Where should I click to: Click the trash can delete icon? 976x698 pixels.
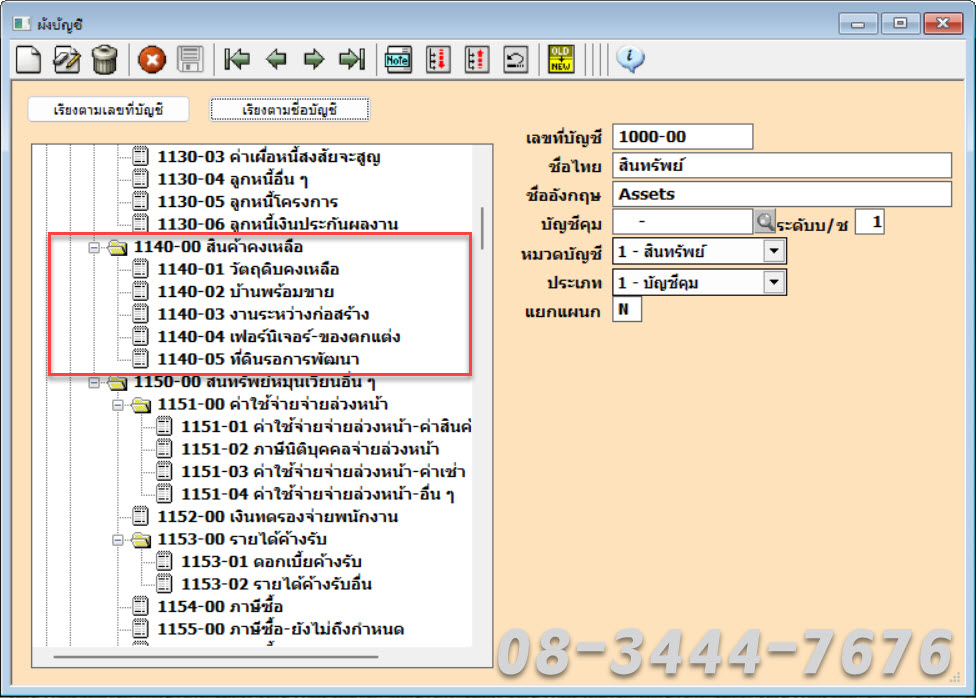[x=105, y=60]
